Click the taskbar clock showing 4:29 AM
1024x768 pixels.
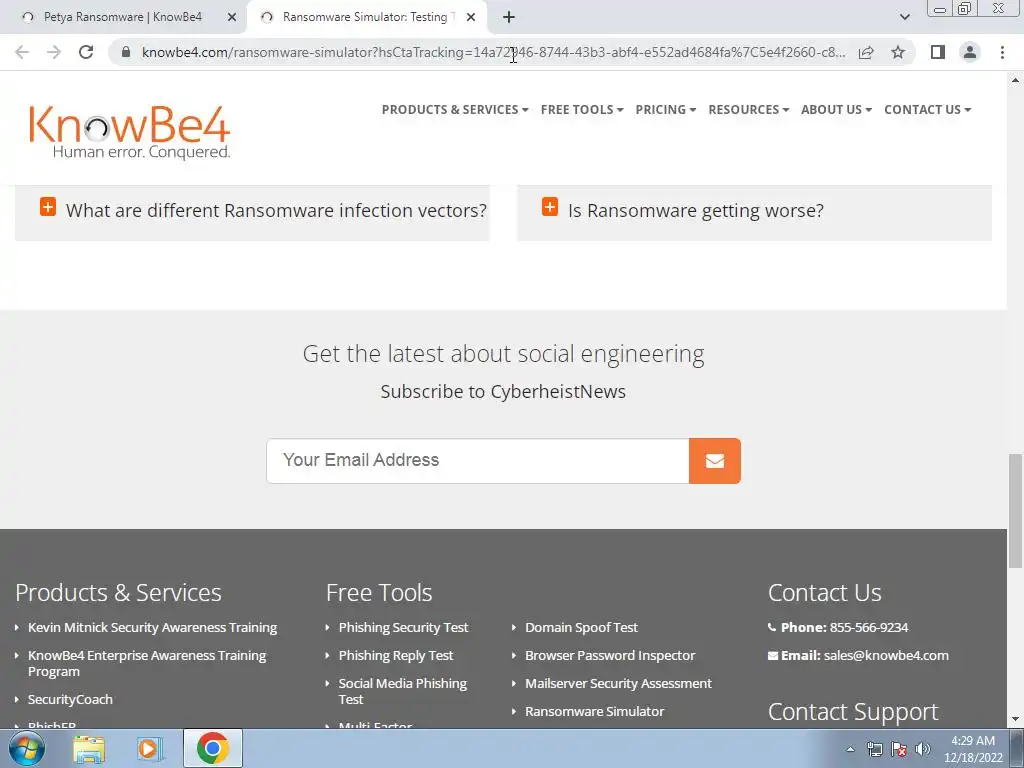tap(973, 749)
